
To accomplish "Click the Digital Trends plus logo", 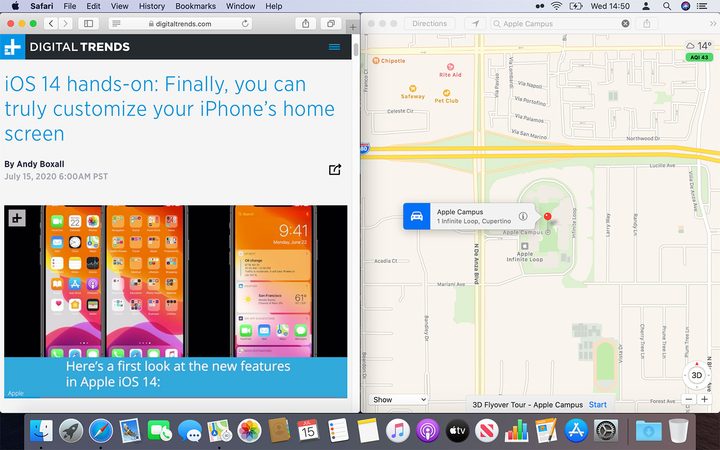I will 12,47.
